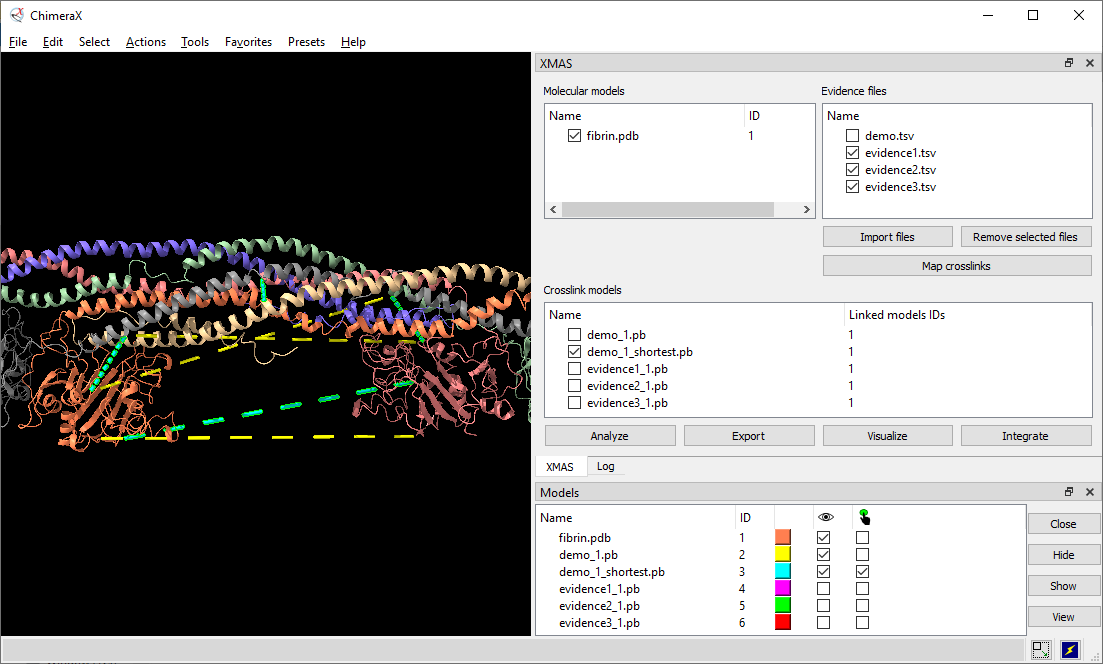This screenshot has height=664, width=1103.
Task: Click Molecular models scrollbar right arrow
Action: pyautogui.click(x=806, y=210)
